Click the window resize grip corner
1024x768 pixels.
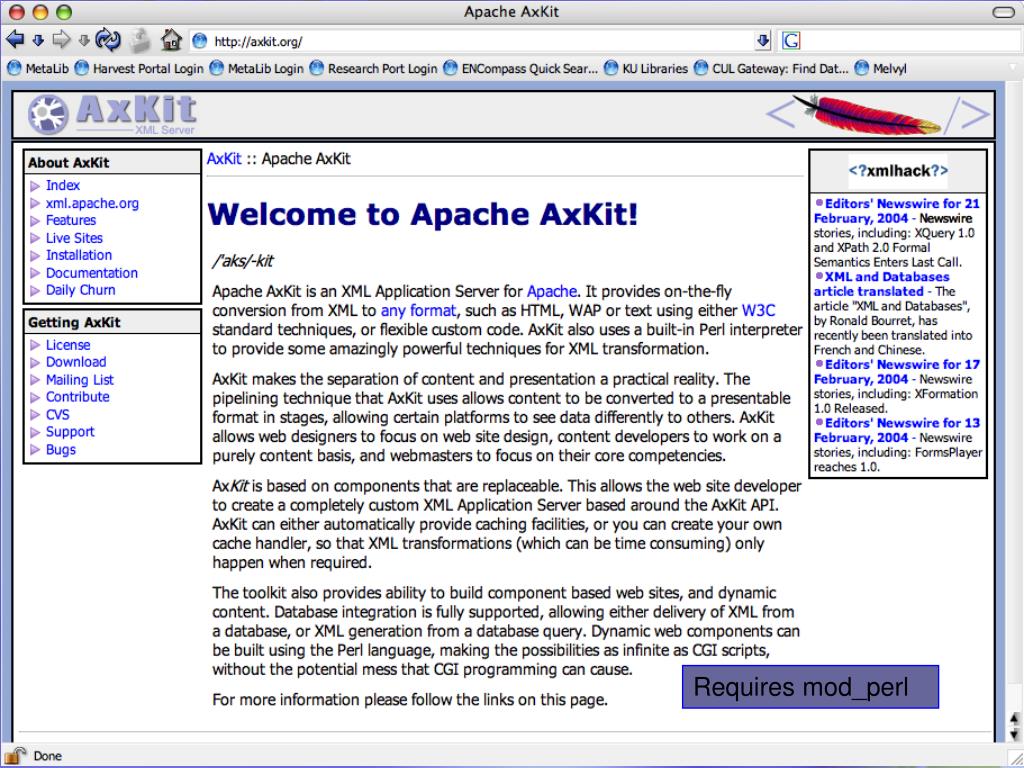(x=1014, y=758)
